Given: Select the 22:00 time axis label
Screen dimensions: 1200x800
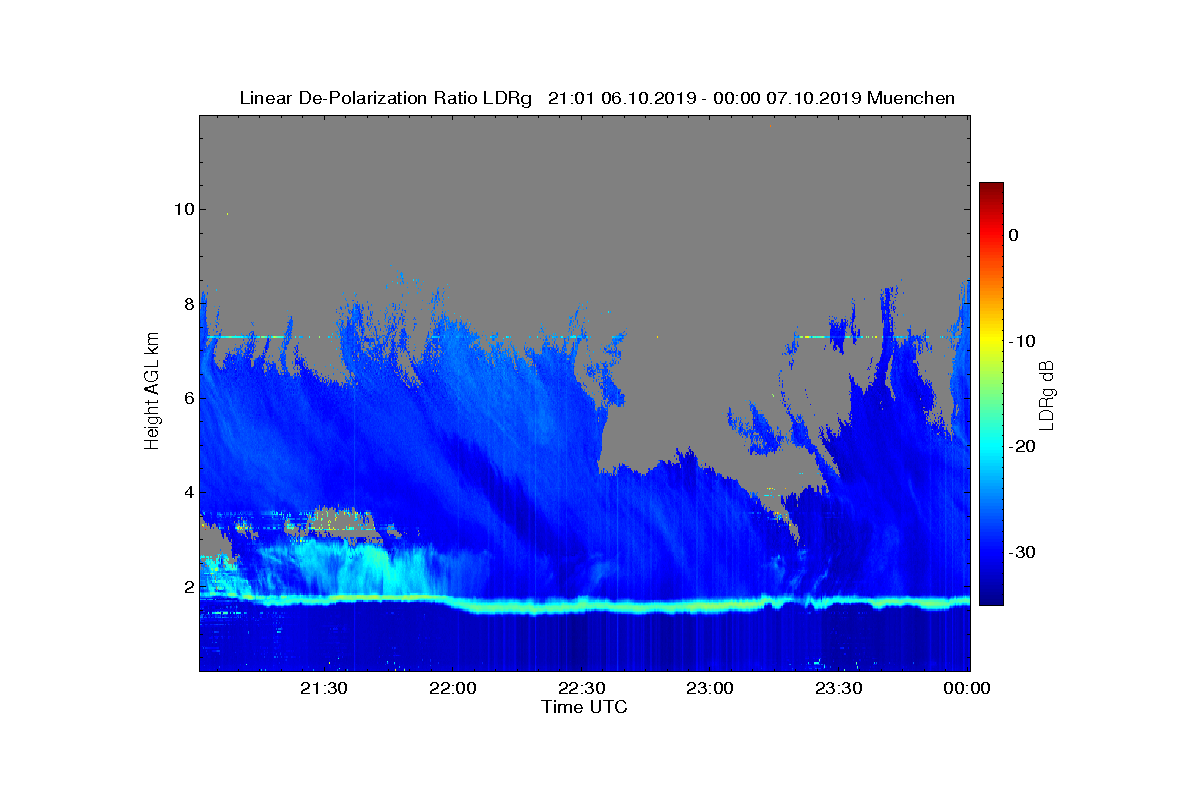Looking at the screenshot, I should [x=454, y=688].
